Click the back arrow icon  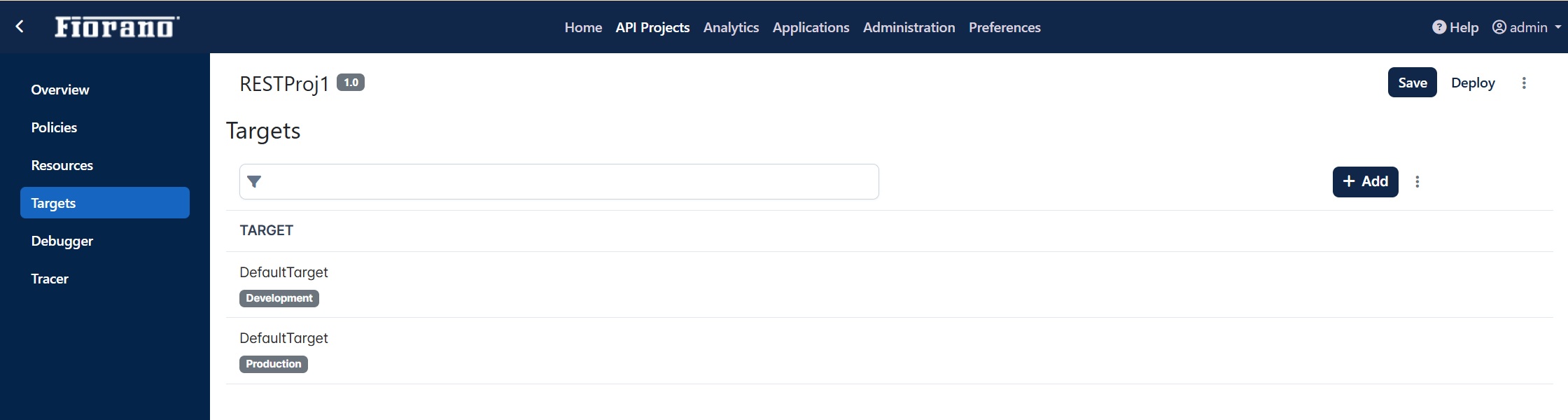(20, 27)
